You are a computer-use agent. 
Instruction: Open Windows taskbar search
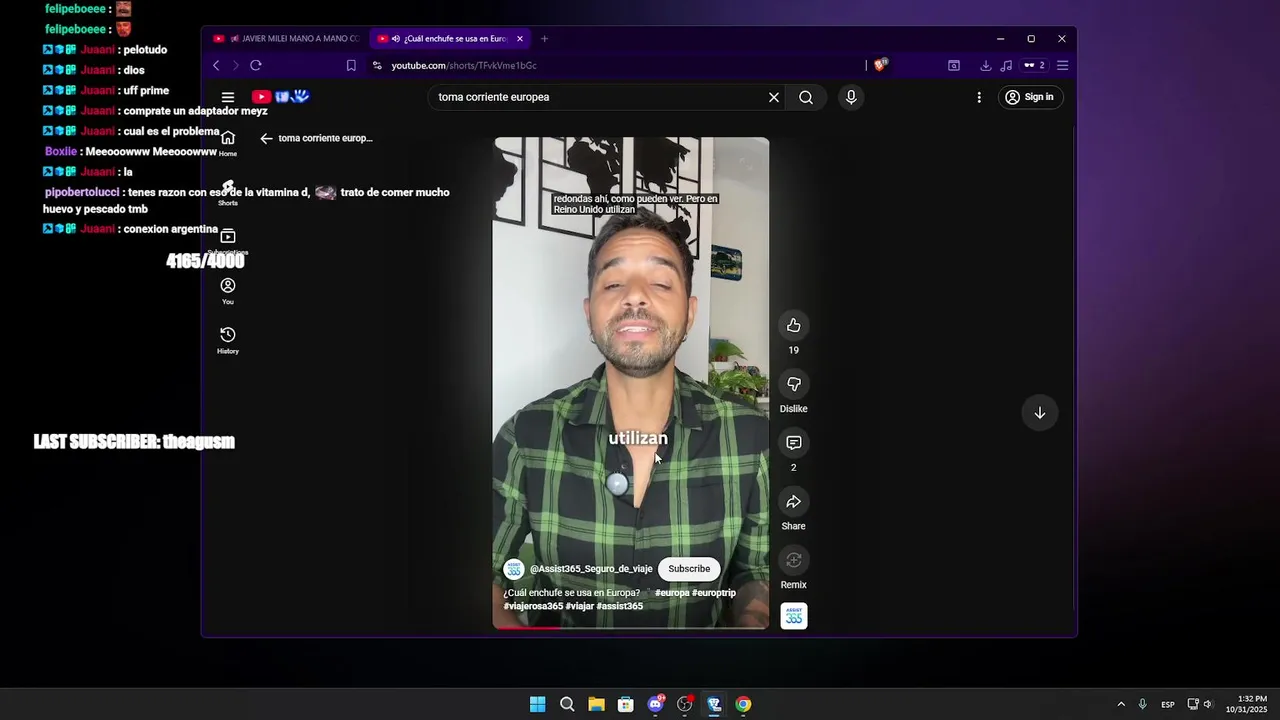click(567, 704)
